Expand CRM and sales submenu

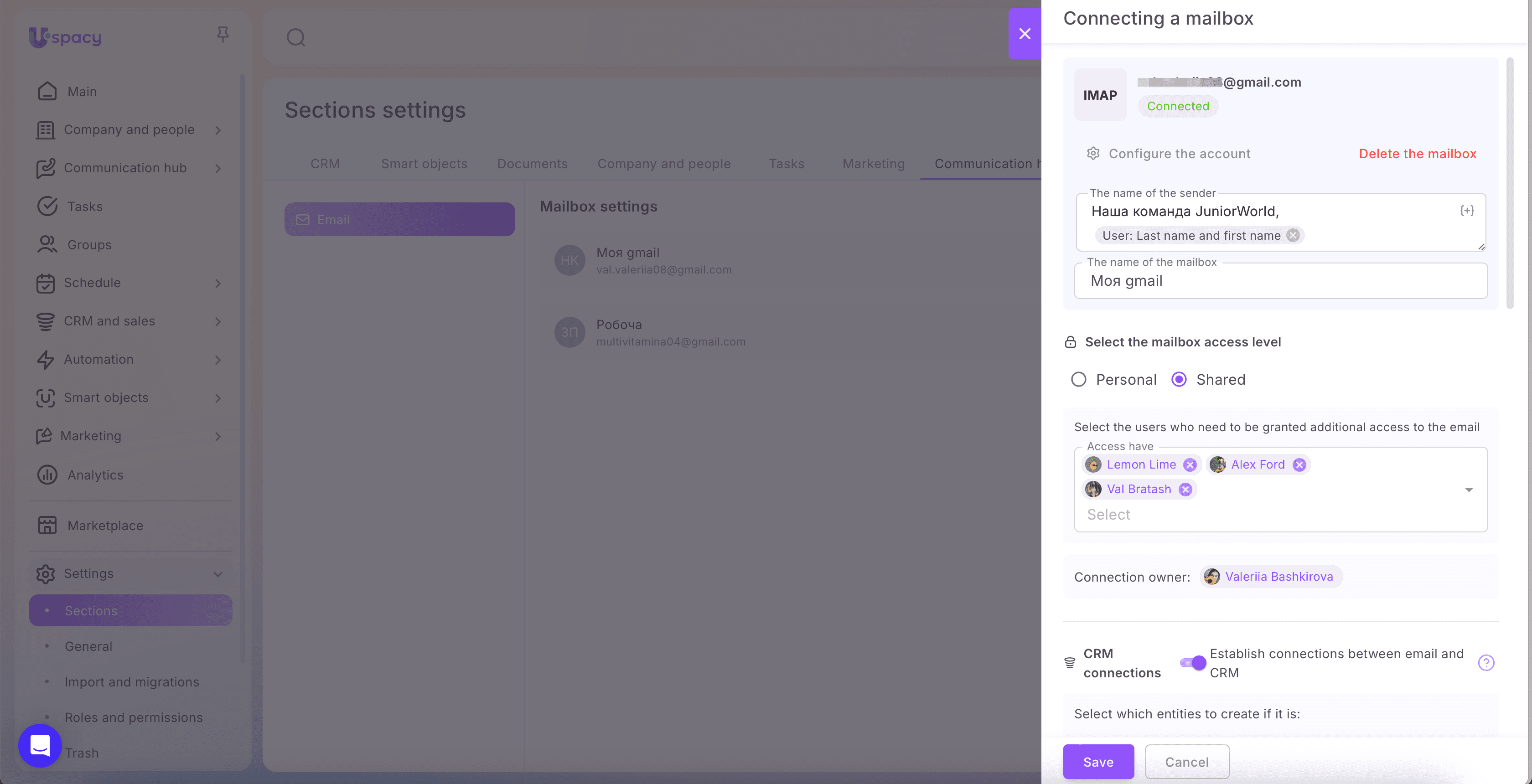coord(218,321)
